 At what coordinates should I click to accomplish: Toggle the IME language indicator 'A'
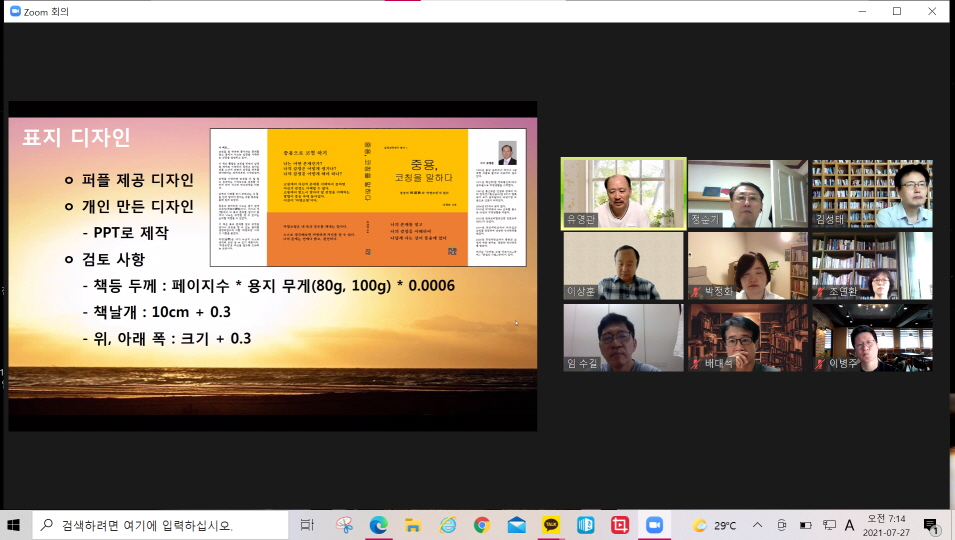(849, 524)
